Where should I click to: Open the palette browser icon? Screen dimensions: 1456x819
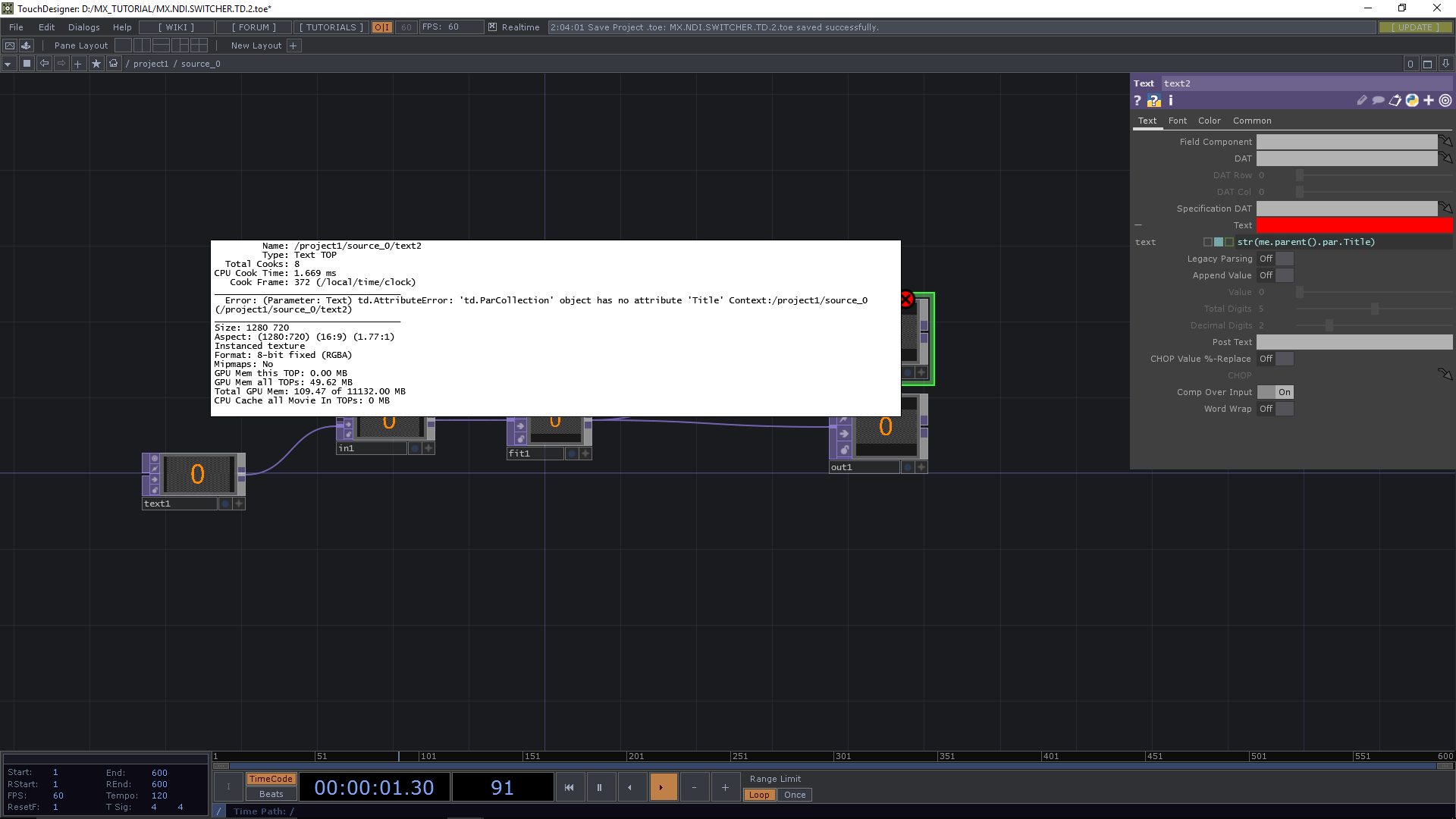tap(10, 45)
